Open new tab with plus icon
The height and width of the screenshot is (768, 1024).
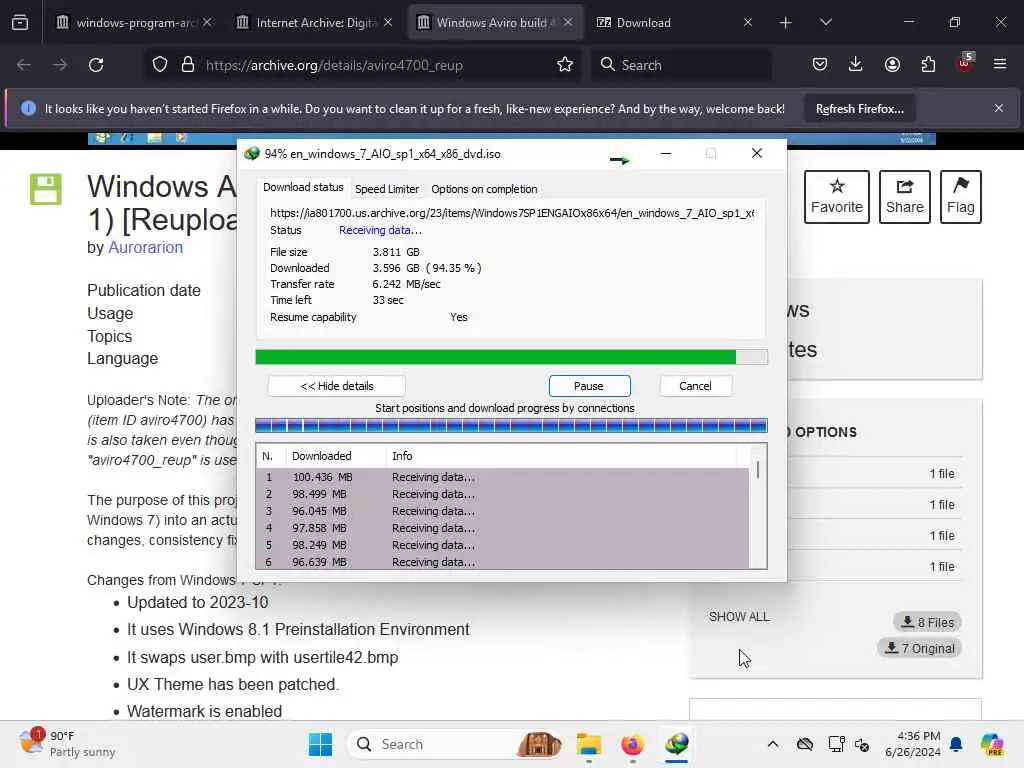tap(786, 23)
